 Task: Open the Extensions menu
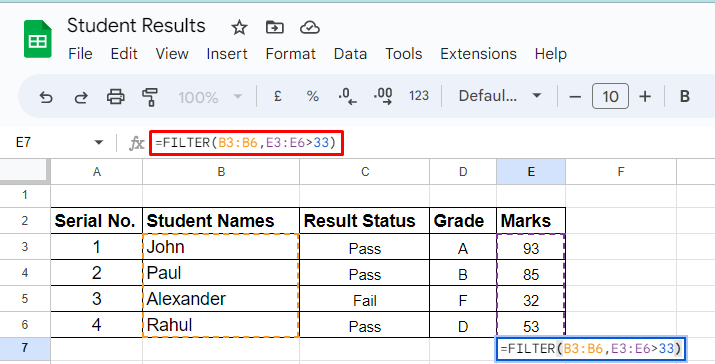(478, 54)
